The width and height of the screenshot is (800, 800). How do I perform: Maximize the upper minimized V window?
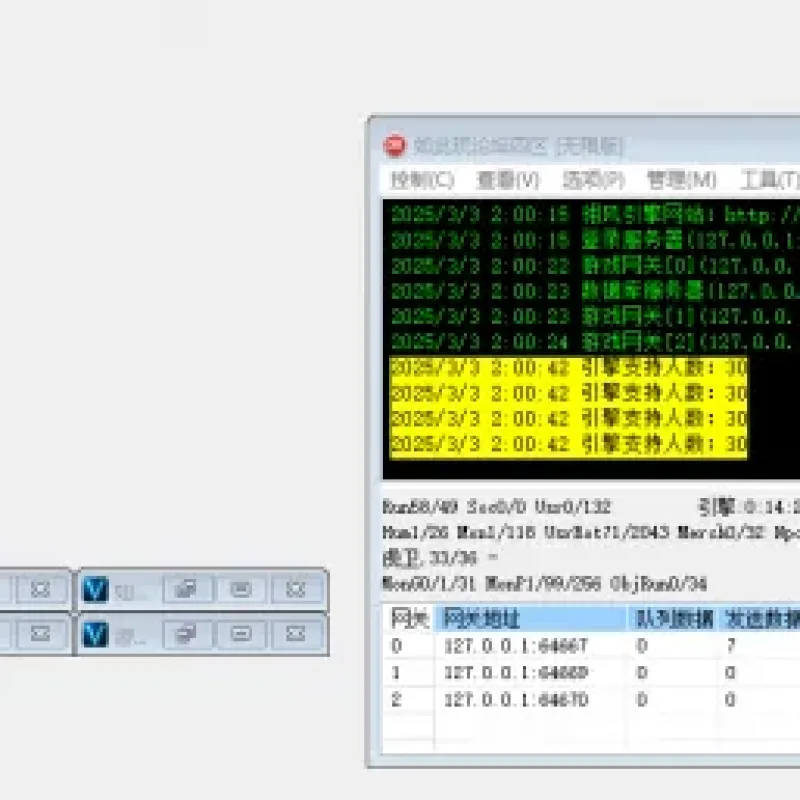point(241,589)
